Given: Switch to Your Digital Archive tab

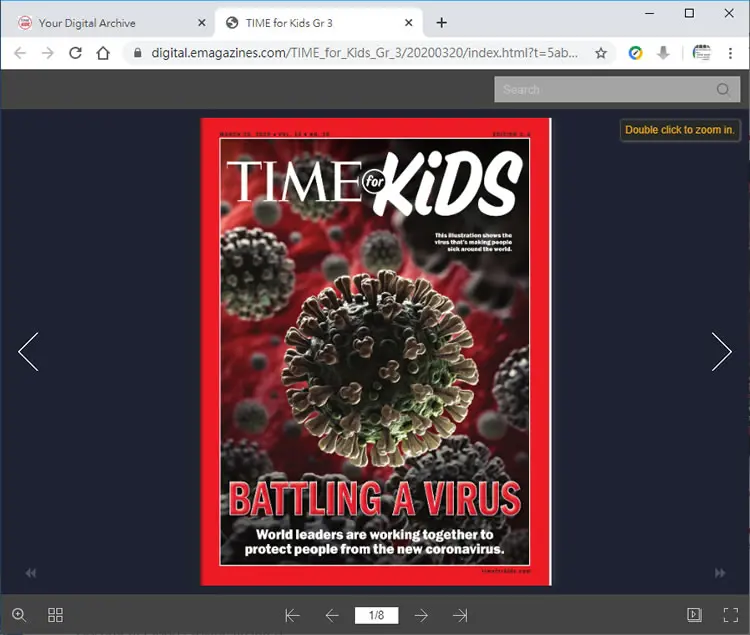Looking at the screenshot, I should [87, 23].
